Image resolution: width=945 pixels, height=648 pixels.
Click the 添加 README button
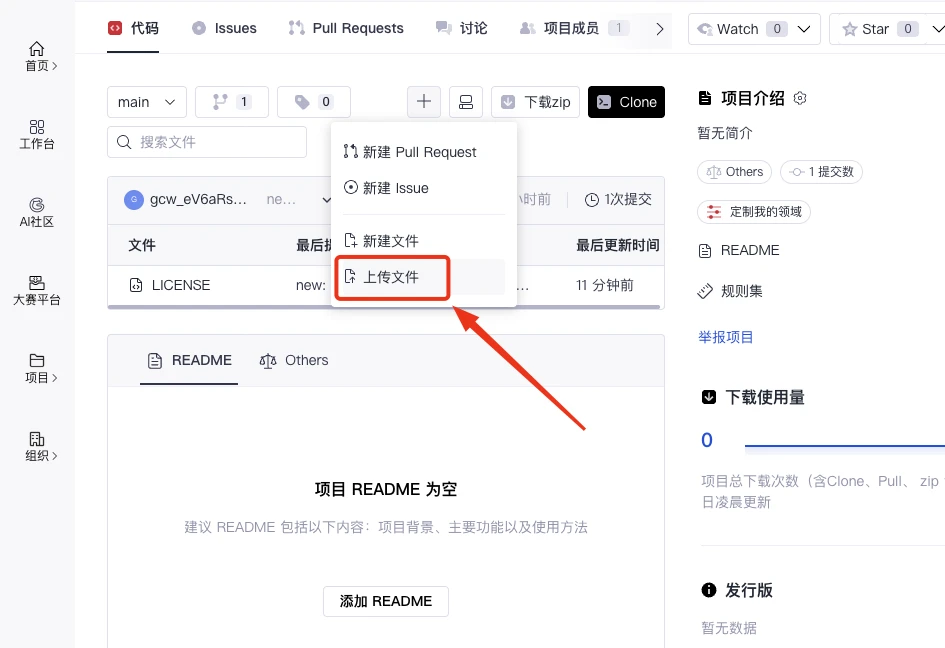(x=385, y=601)
